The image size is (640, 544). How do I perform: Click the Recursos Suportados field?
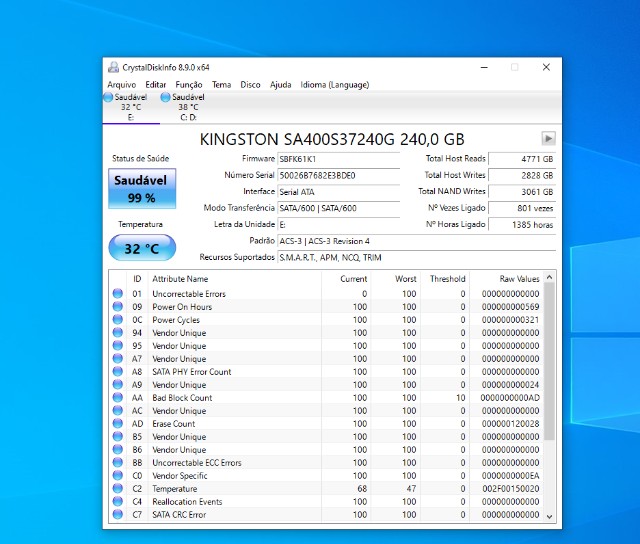point(416,258)
